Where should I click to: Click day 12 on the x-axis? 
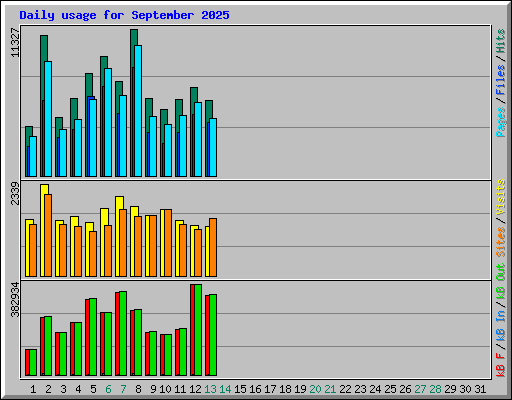coord(195,389)
